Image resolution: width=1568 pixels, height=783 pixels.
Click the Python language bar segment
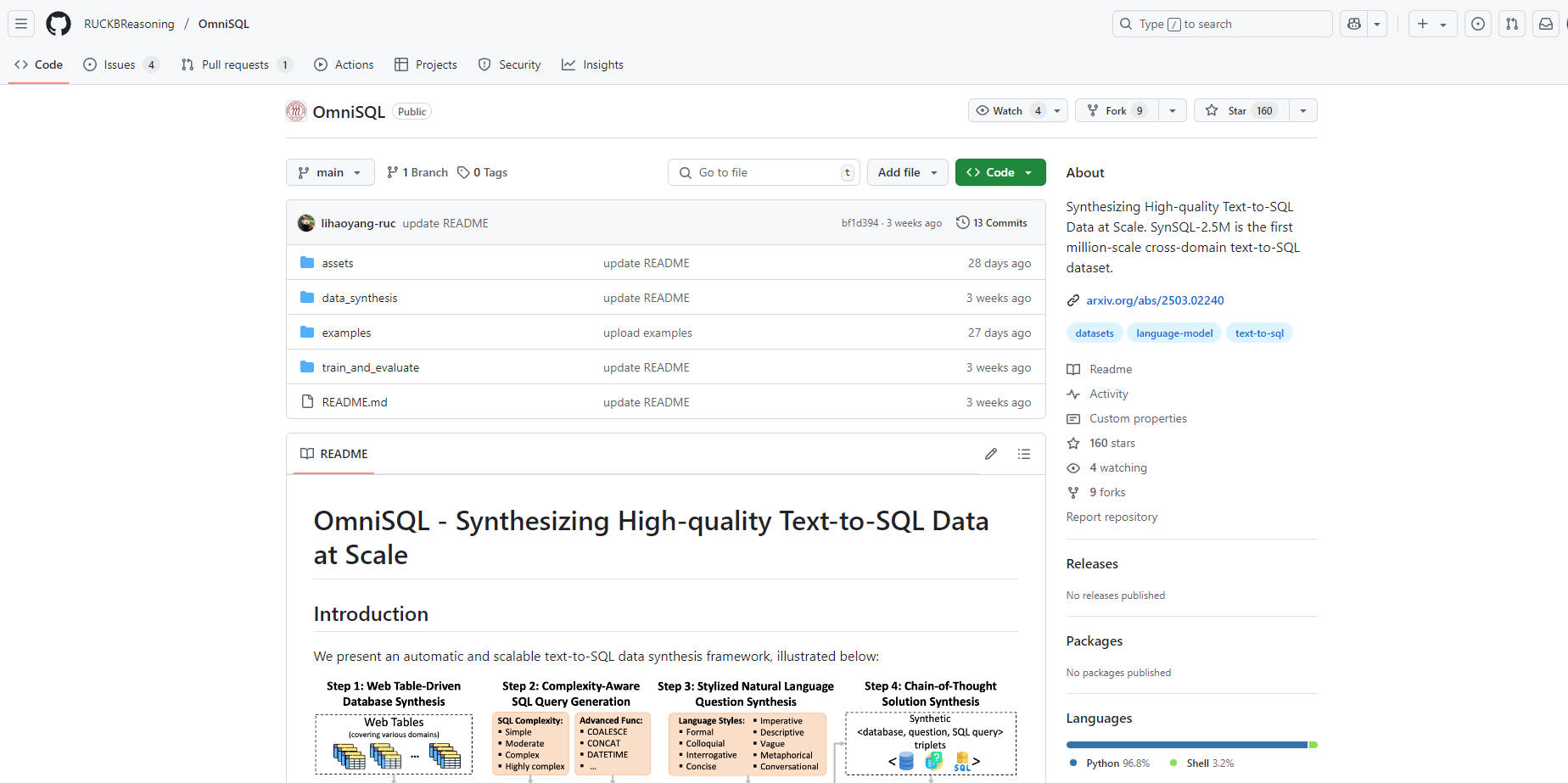pos(1187,745)
